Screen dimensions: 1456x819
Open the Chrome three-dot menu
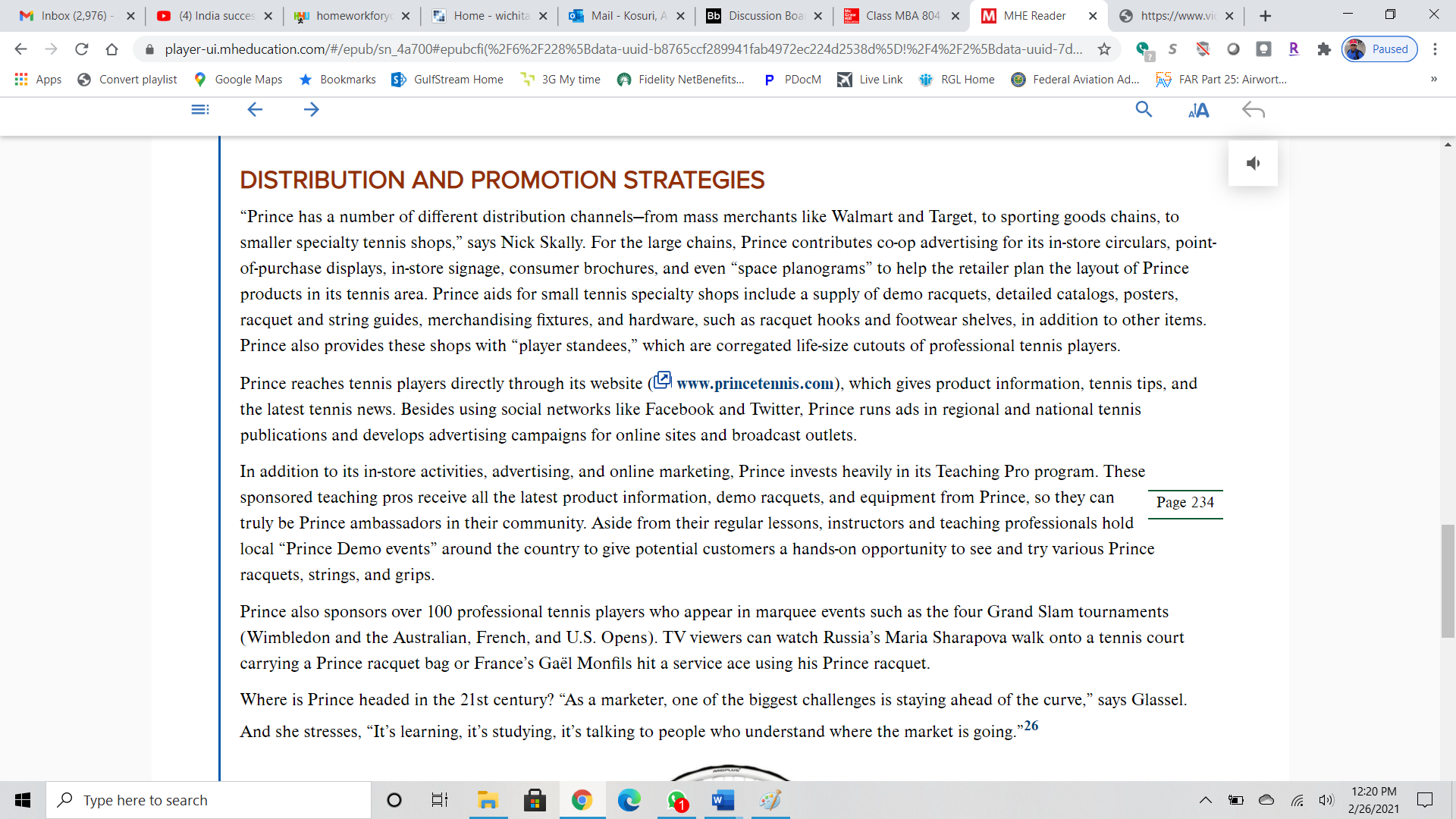pos(1435,49)
